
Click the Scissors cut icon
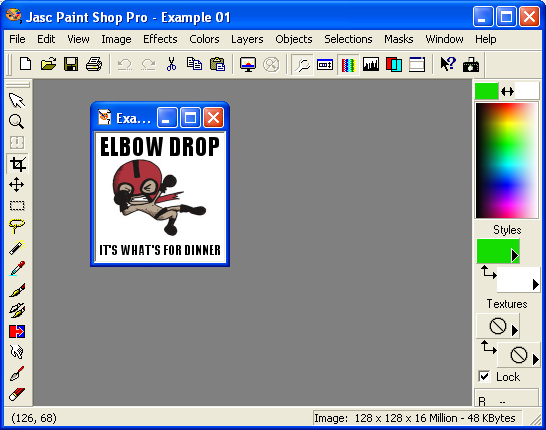[x=171, y=64]
